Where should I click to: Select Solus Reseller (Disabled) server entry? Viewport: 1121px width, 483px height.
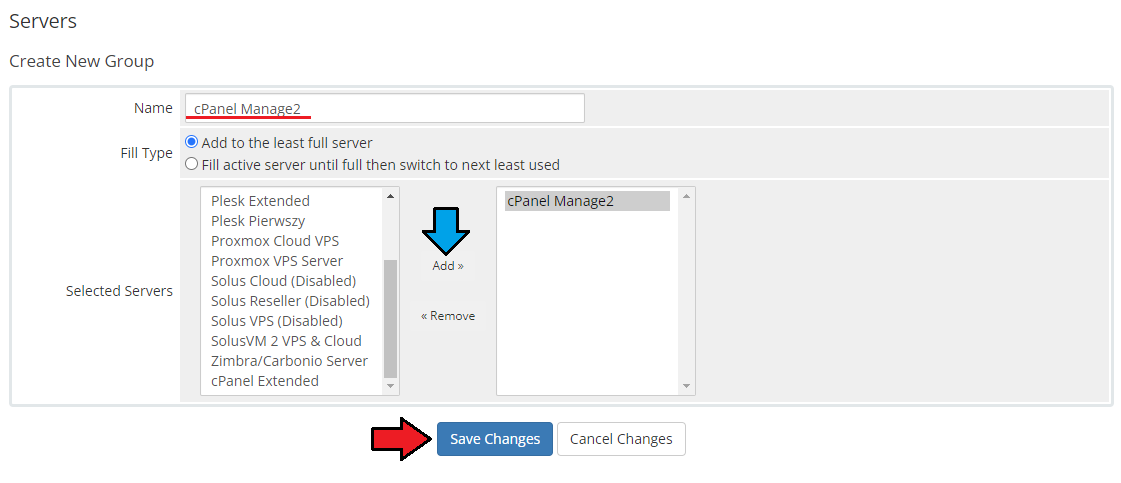tap(290, 301)
